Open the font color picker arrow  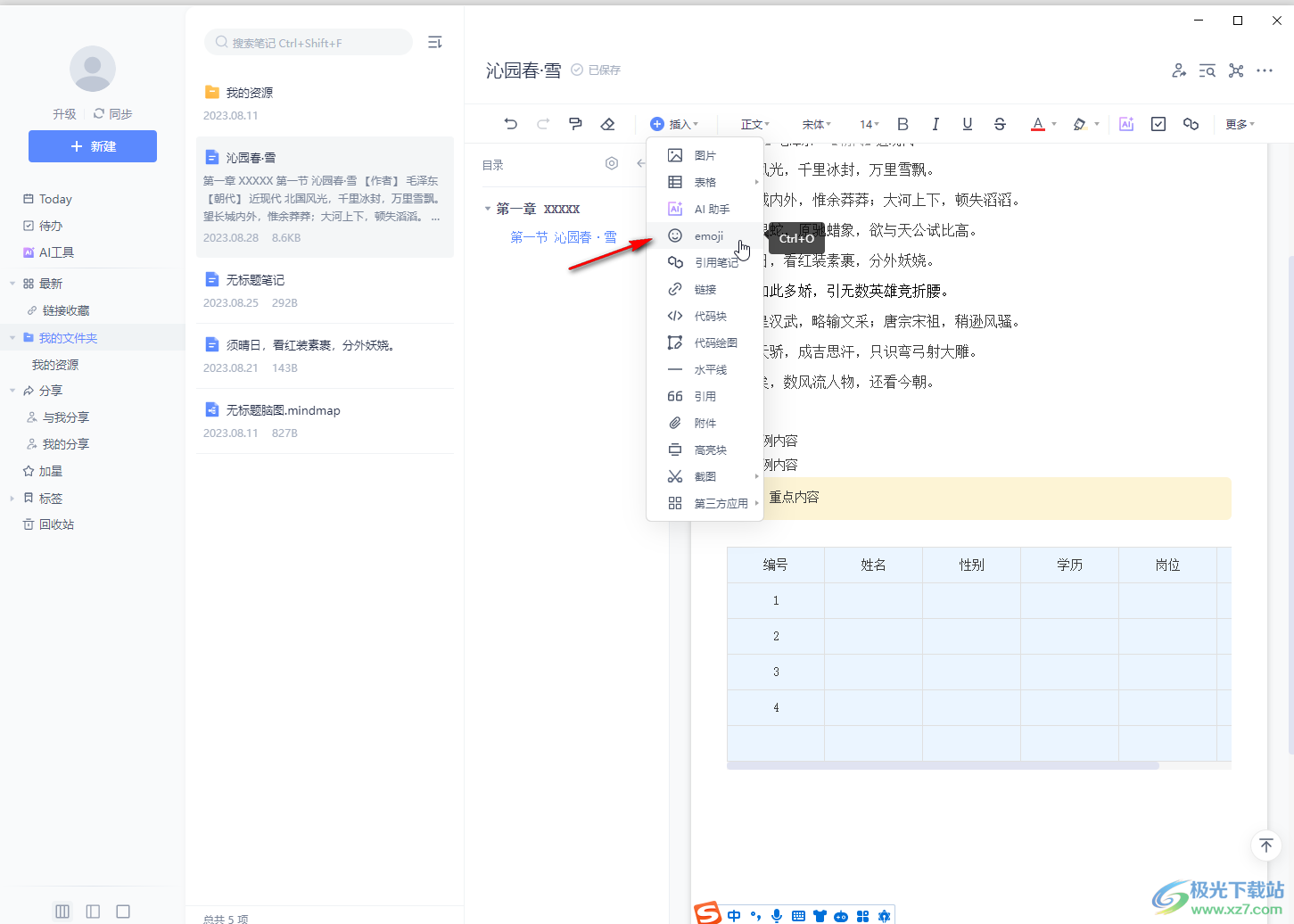(1054, 124)
